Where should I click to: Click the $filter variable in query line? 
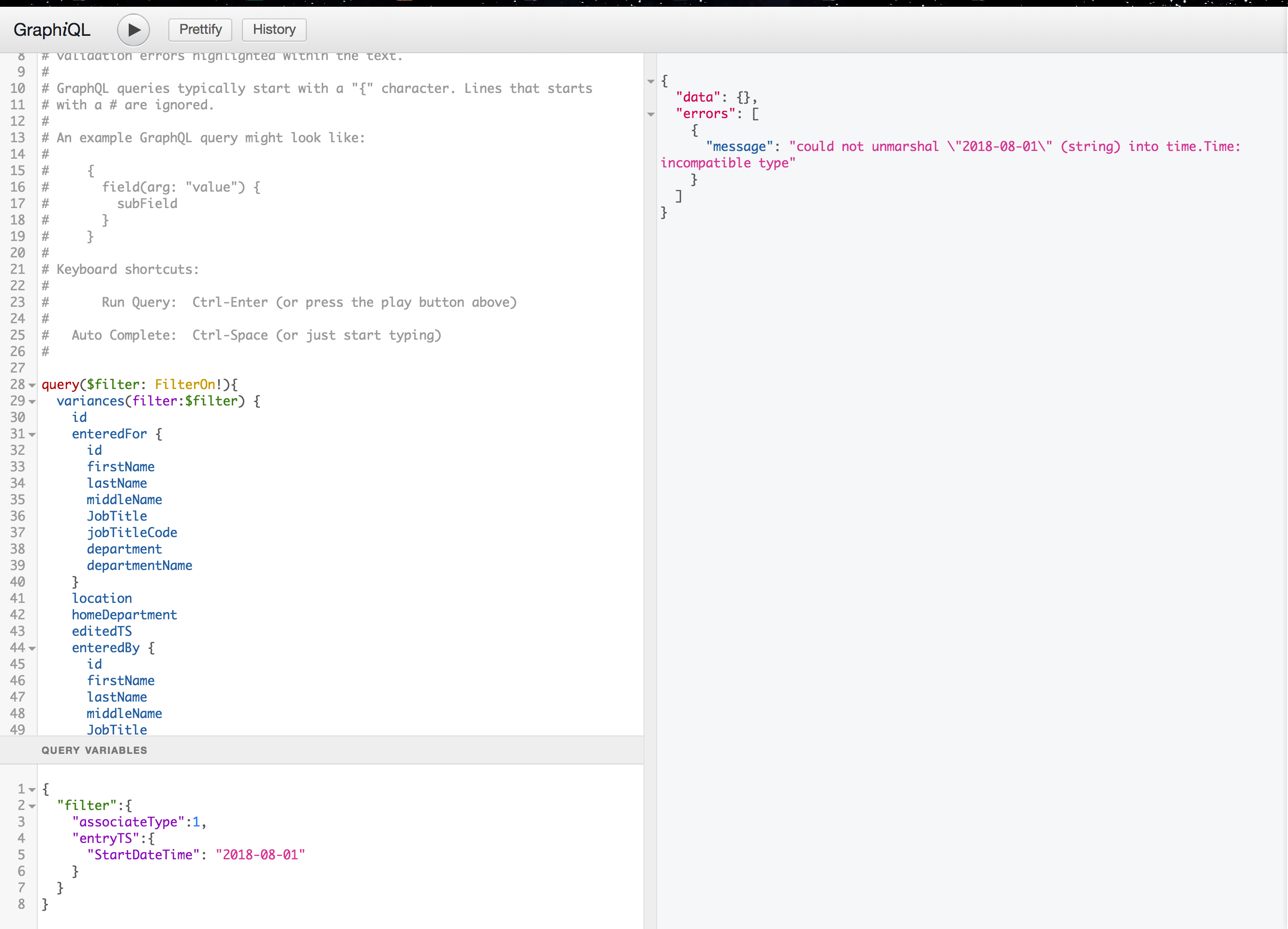pos(113,385)
